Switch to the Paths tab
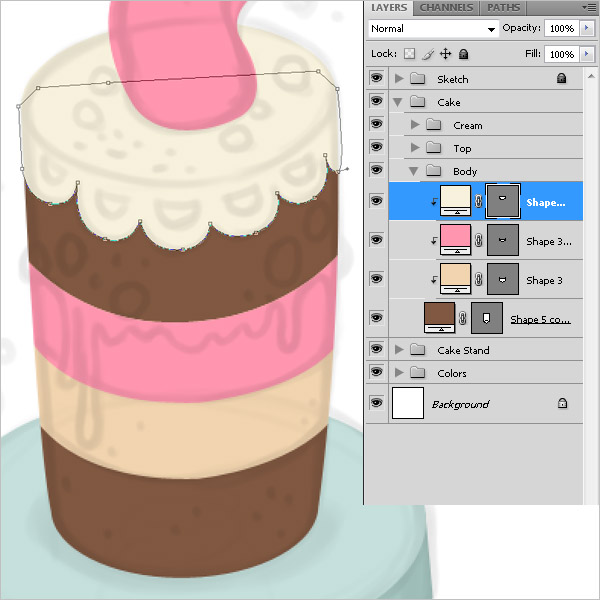 point(503,8)
